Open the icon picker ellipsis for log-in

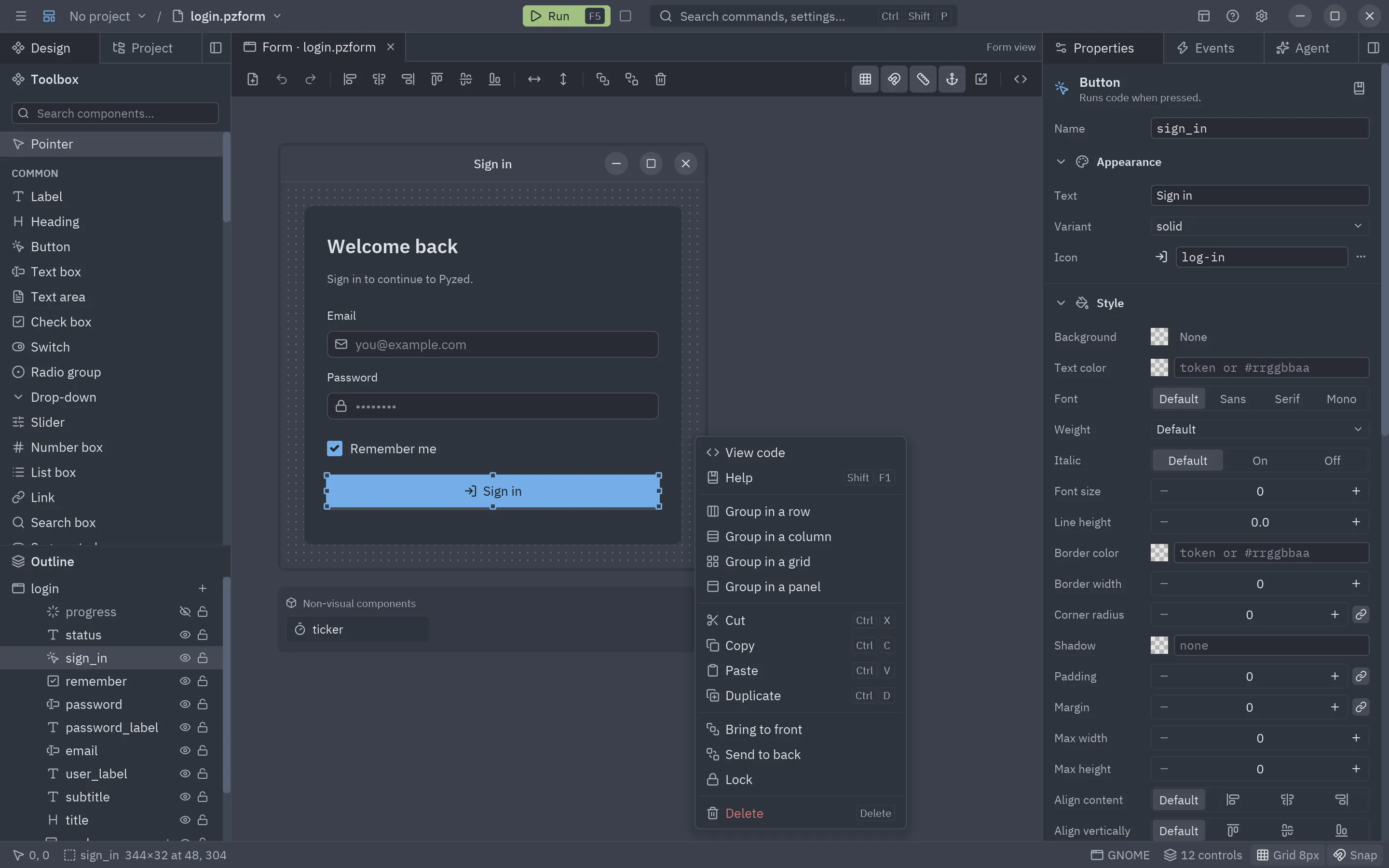click(1361, 257)
